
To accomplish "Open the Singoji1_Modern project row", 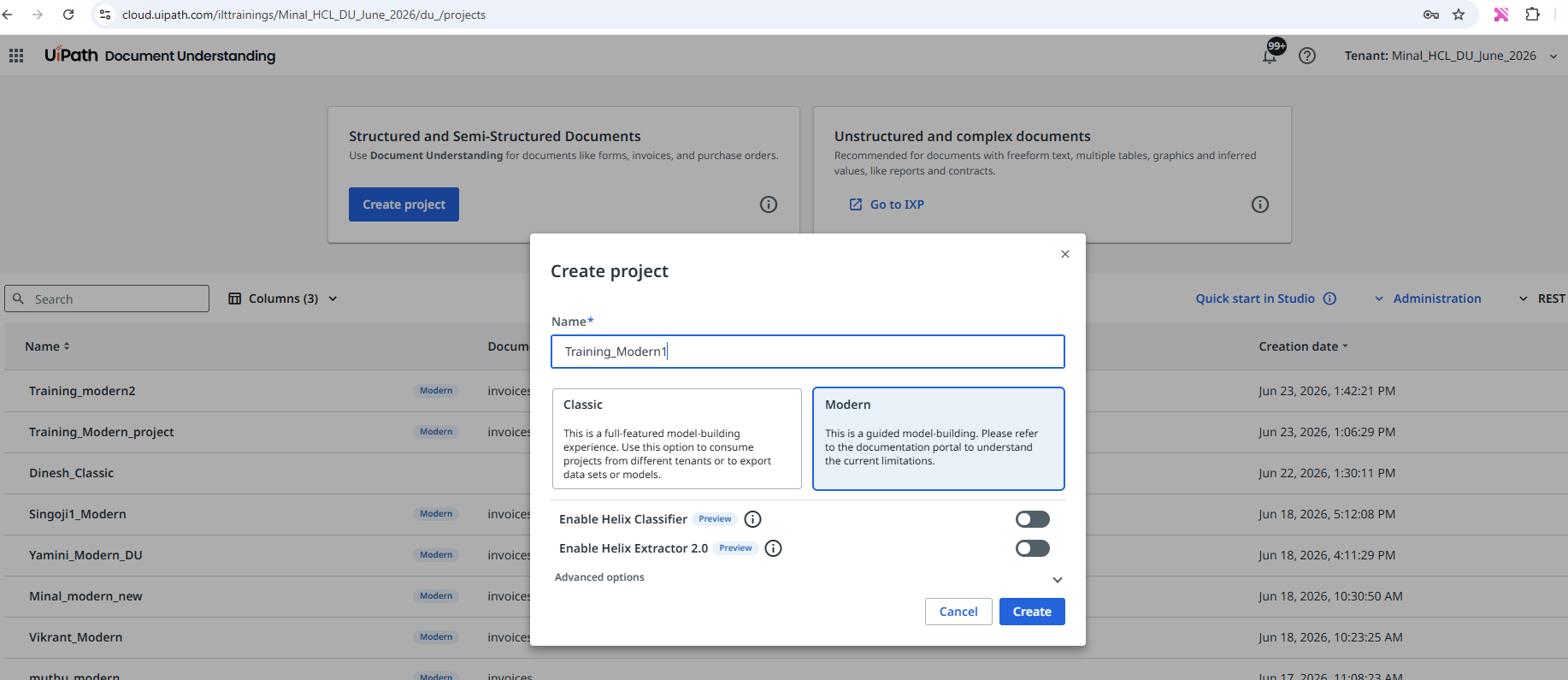I will (x=78, y=514).
